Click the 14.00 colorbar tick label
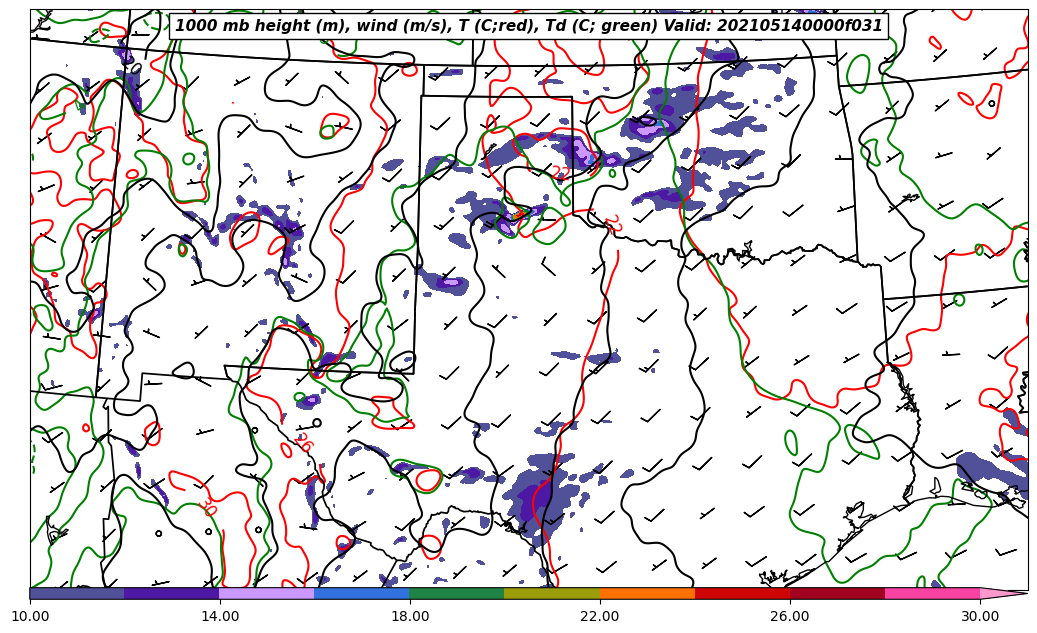The image size is (1037, 633). (220, 616)
